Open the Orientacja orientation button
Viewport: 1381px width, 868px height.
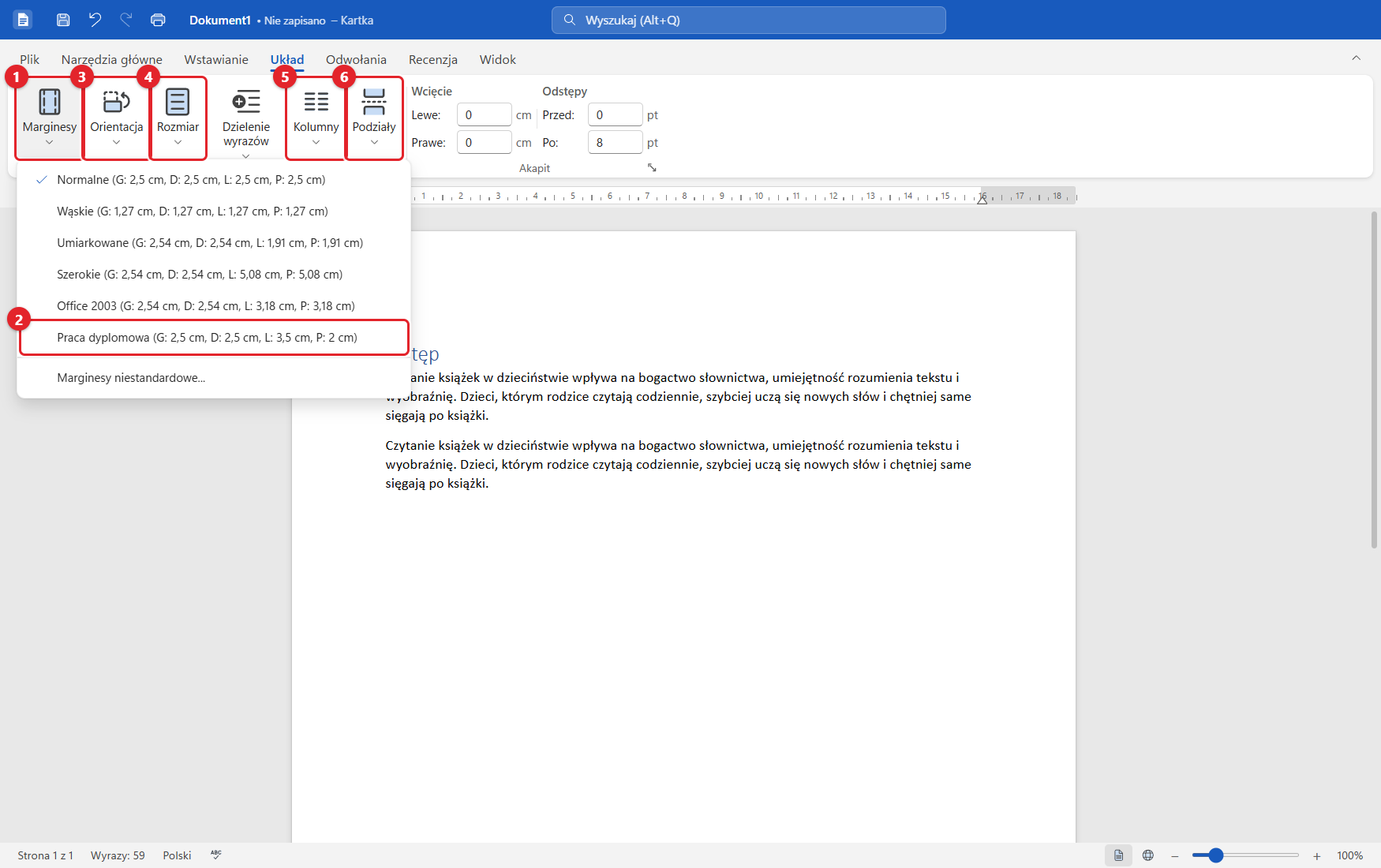pos(116,118)
